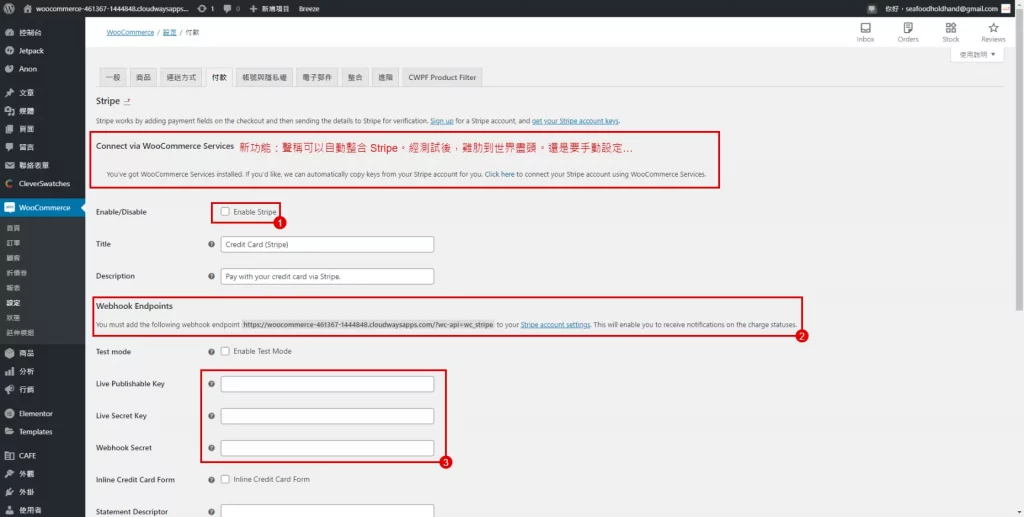Click the site home icon in admin bar
The image size is (1024, 517).
[27, 8]
